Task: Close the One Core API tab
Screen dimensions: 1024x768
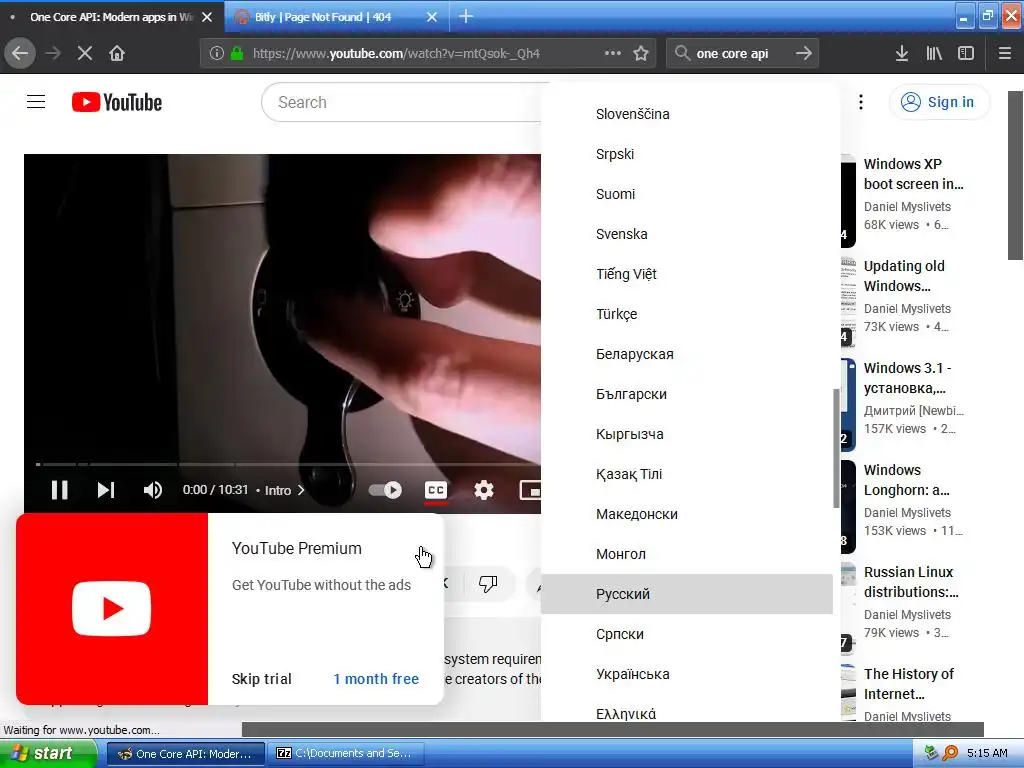Action: (207, 17)
